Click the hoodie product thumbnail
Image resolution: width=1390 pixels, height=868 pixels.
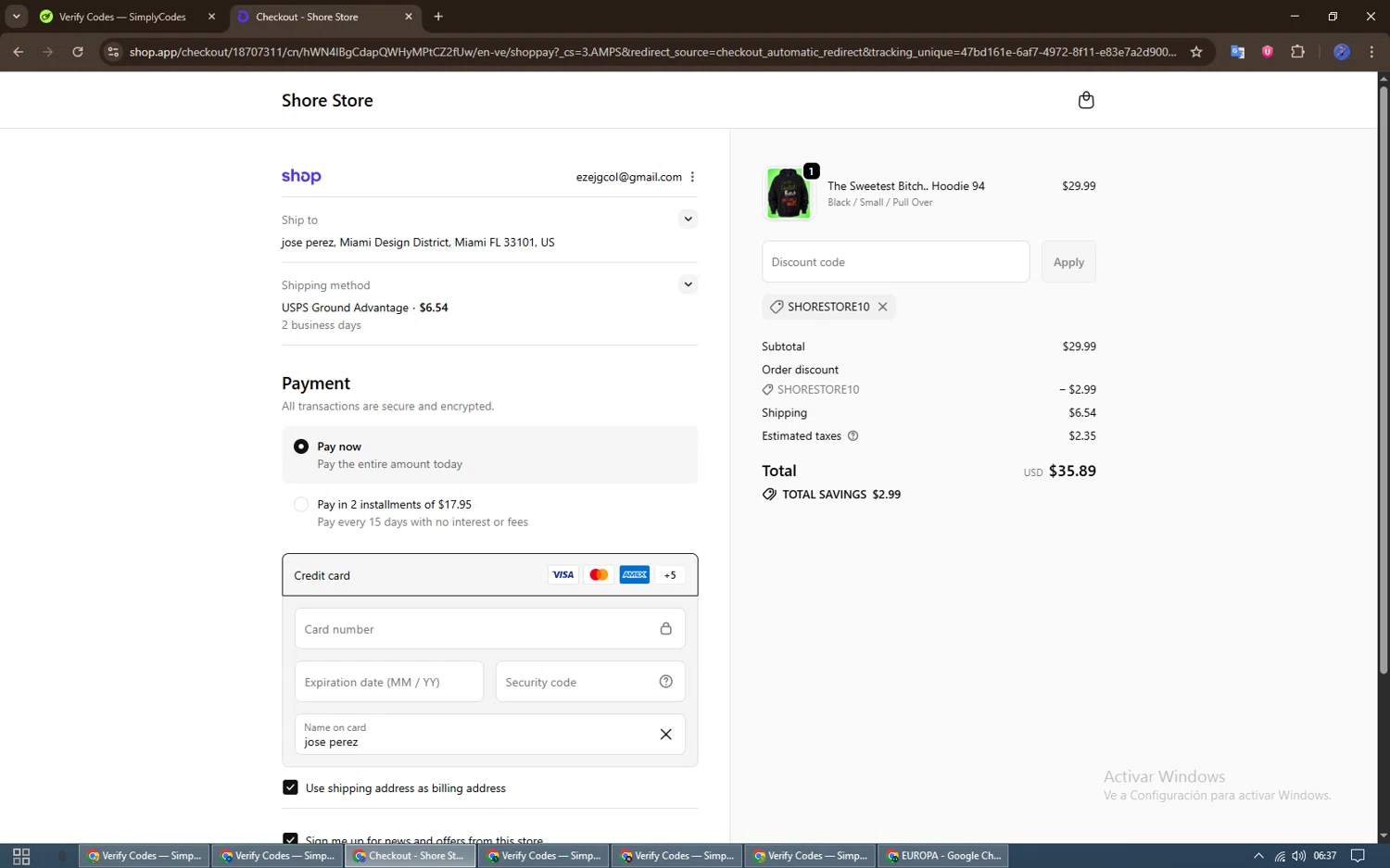(789, 193)
